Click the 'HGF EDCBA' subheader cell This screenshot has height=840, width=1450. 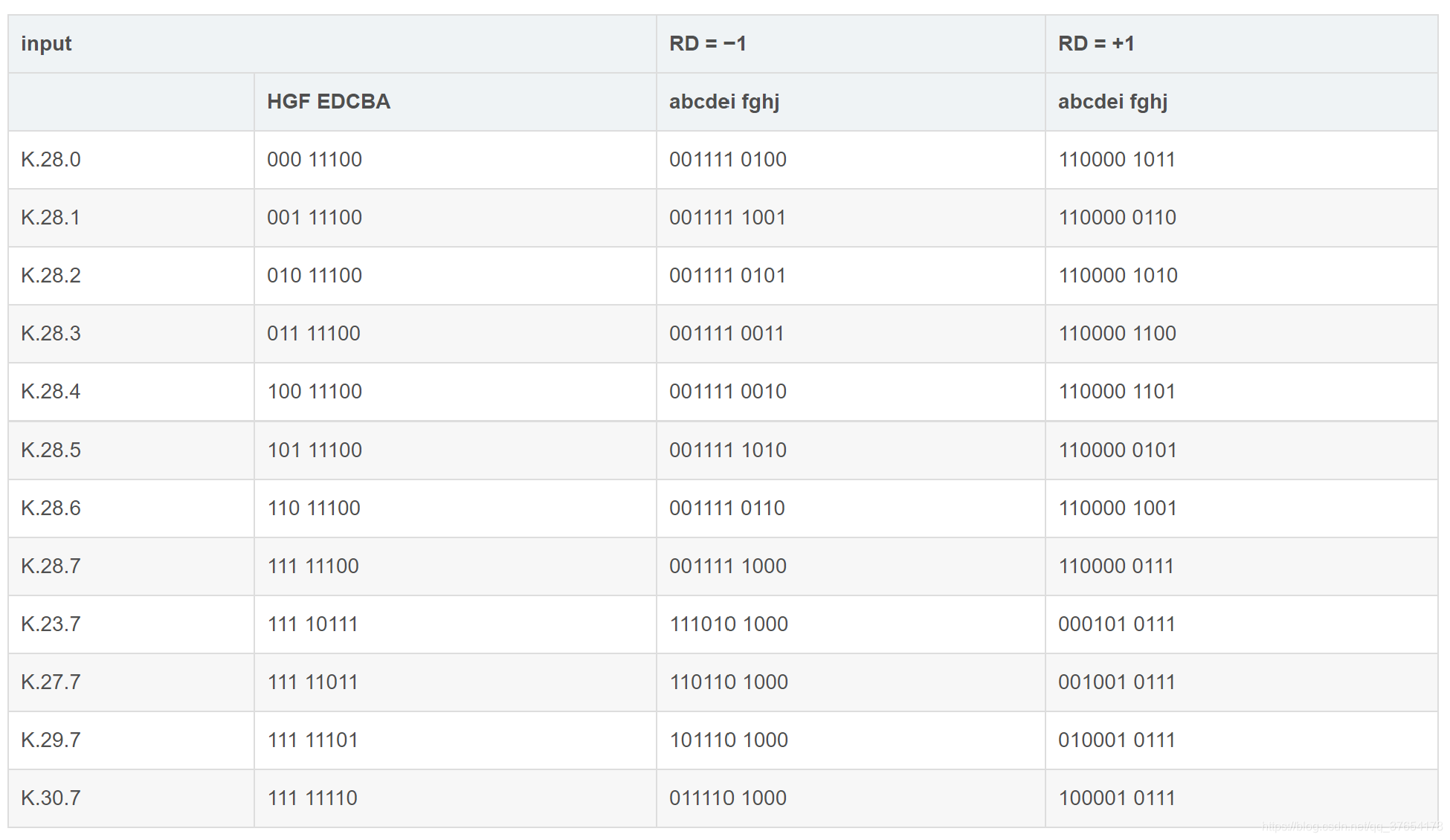pyautogui.click(x=328, y=102)
